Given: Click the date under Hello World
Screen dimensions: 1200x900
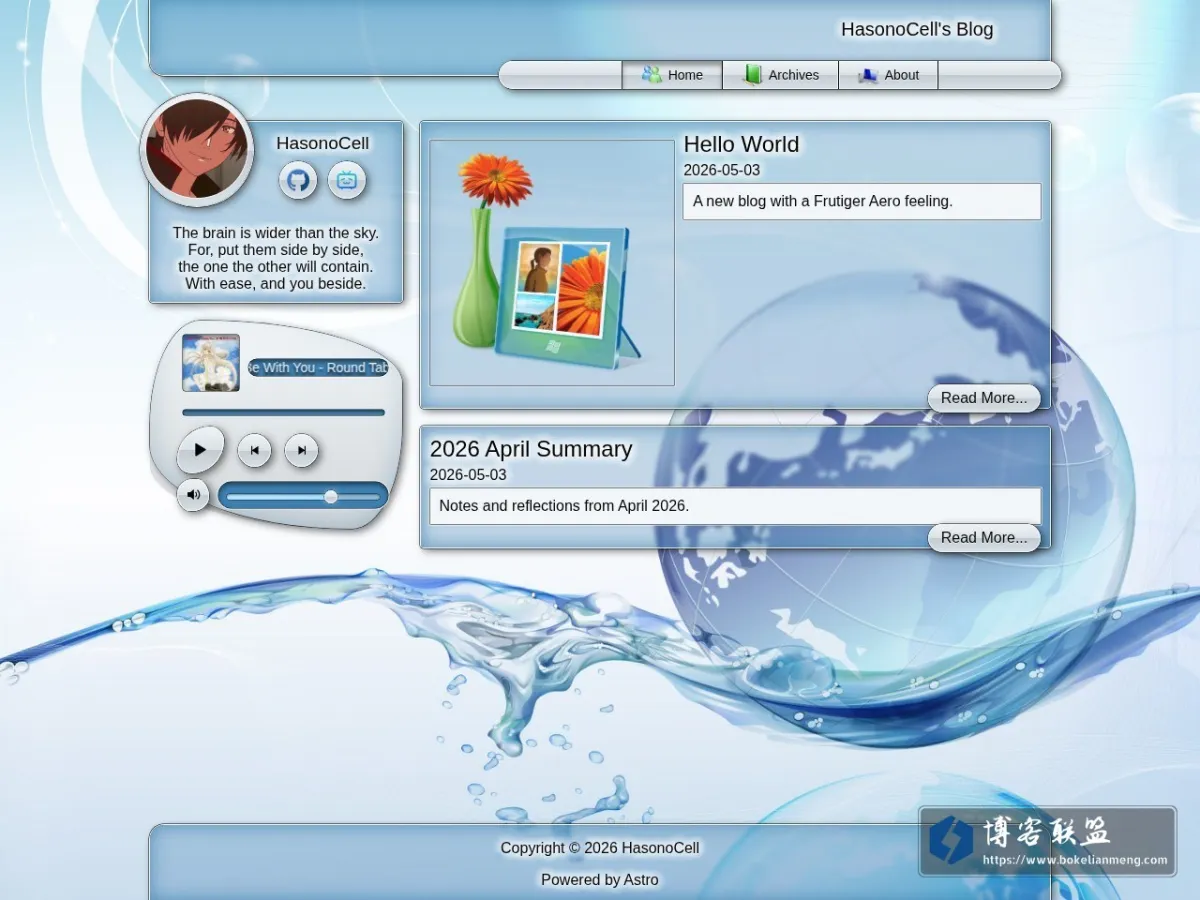Looking at the screenshot, I should (x=722, y=170).
